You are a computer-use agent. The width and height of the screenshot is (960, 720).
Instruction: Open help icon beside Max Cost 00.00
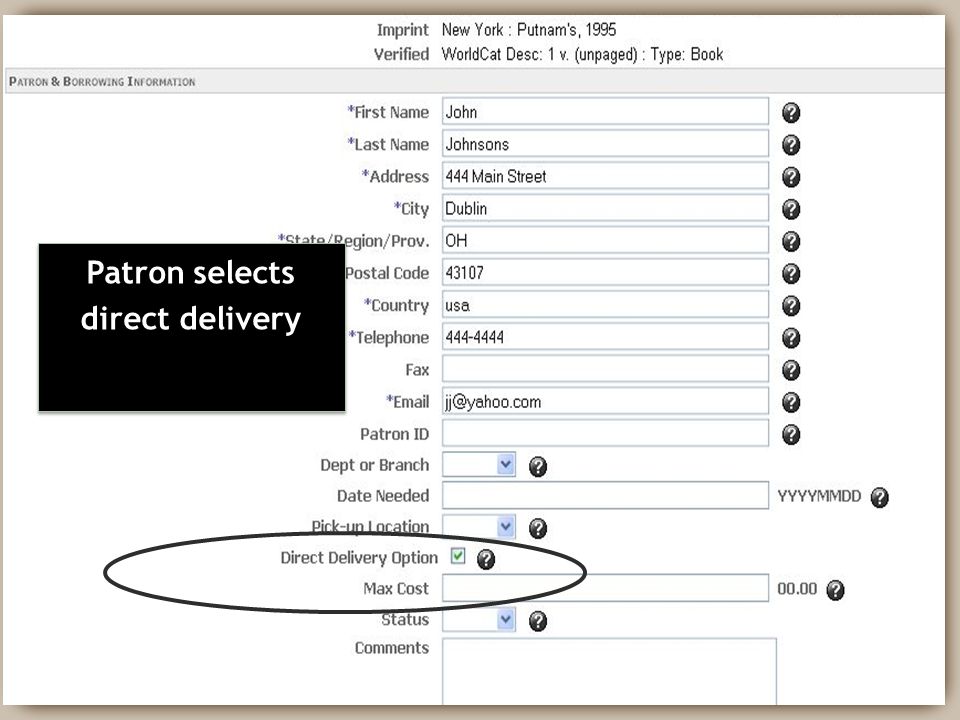click(x=835, y=590)
